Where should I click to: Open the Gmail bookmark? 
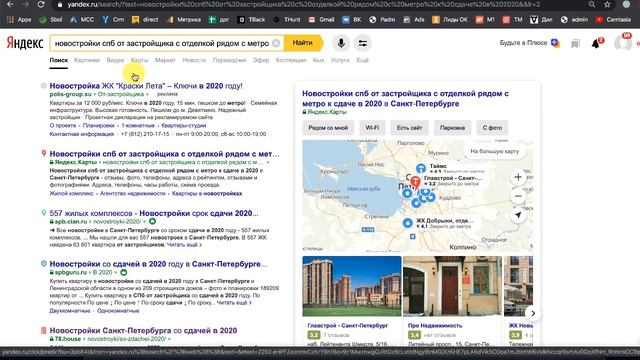coord(322,19)
